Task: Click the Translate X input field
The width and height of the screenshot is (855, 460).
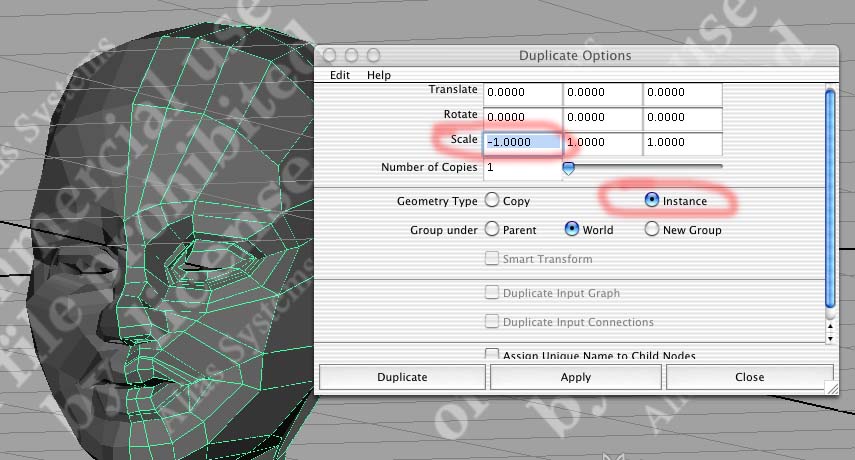Action: pyautogui.click(x=522, y=93)
